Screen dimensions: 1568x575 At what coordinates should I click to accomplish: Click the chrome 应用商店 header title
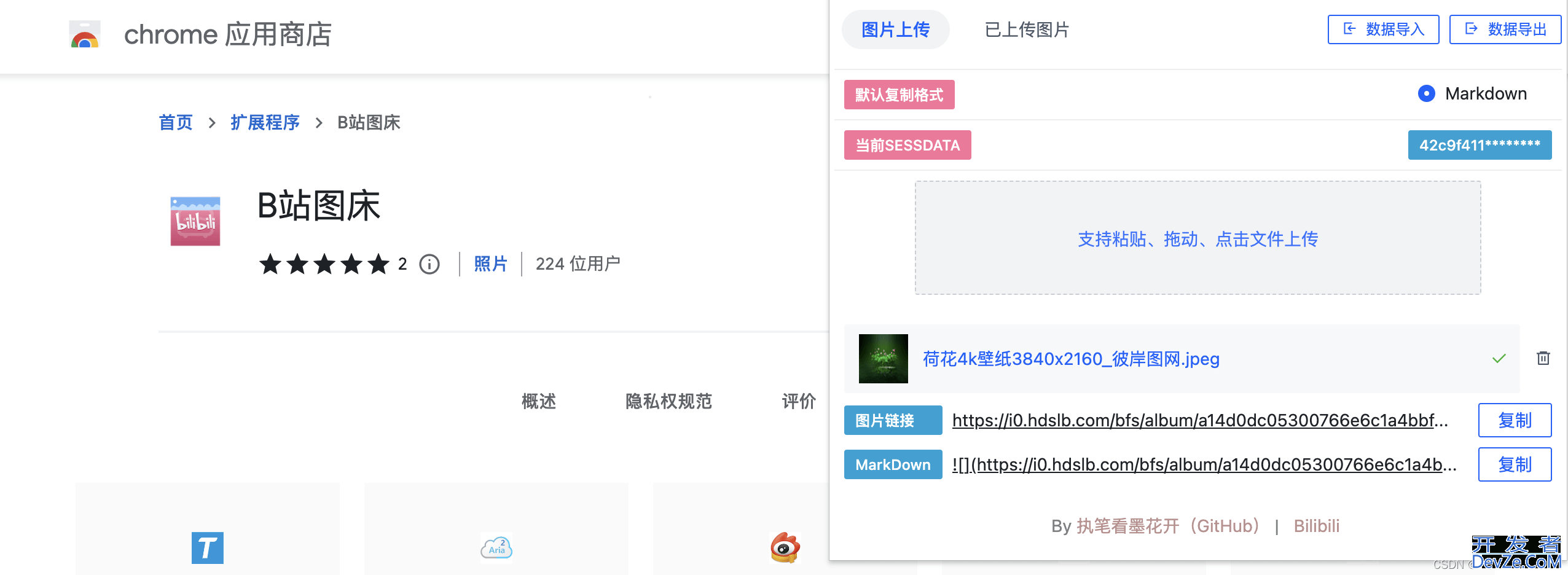[x=228, y=34]
